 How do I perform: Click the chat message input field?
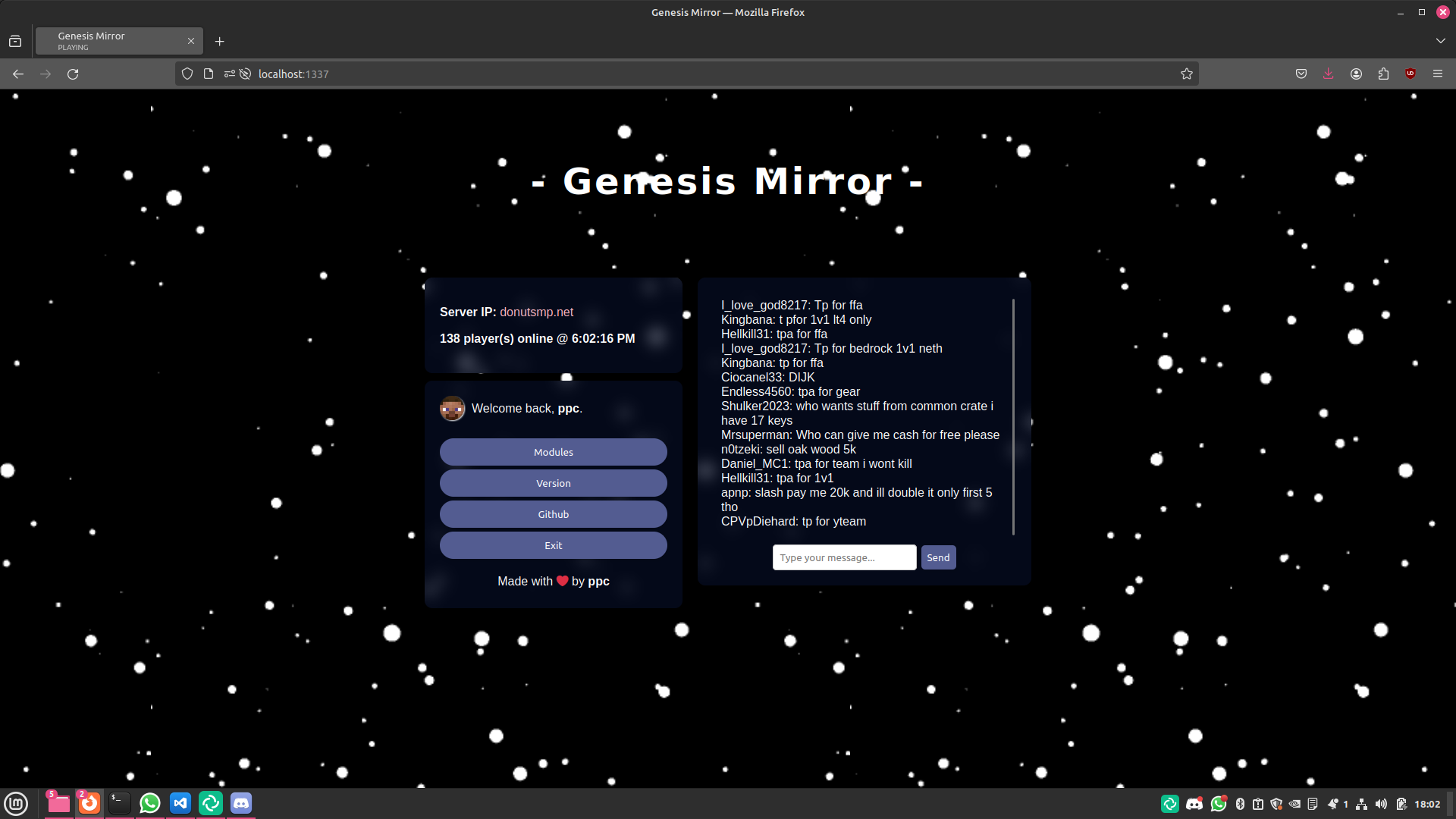[x=843, y=557]
